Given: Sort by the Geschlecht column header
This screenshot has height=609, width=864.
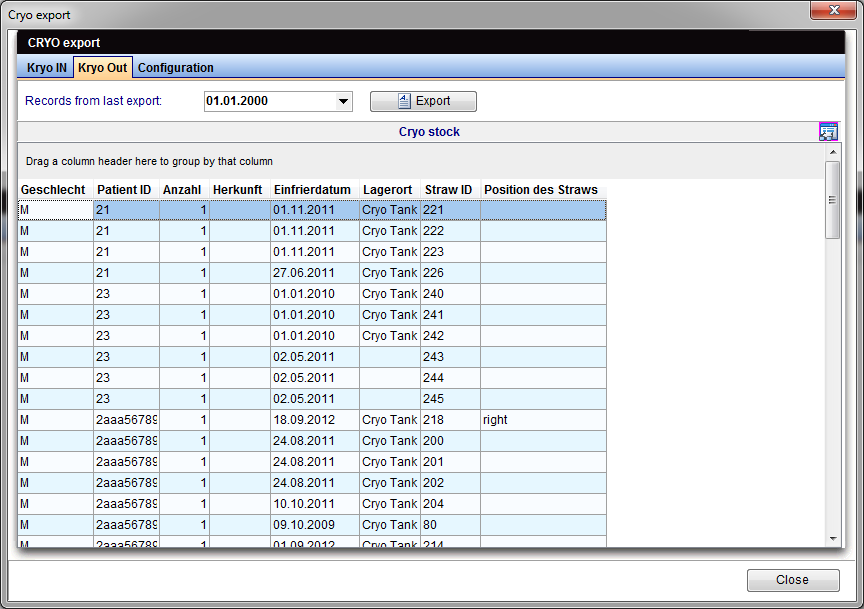Looking at the screenshot, I should coord(56,190).
